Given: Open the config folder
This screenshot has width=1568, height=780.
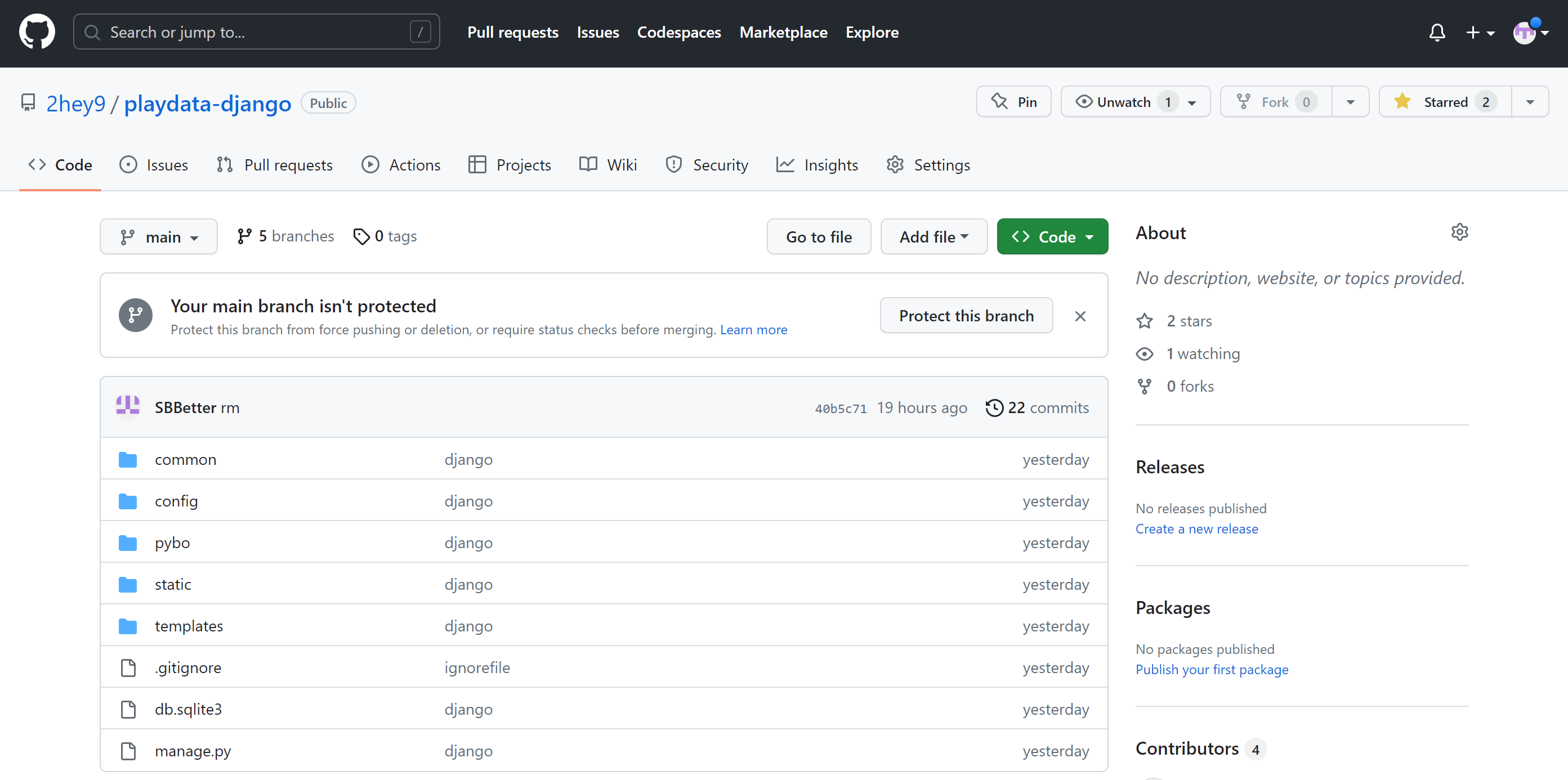Looking at the screenshot, I should pos(177,501).
